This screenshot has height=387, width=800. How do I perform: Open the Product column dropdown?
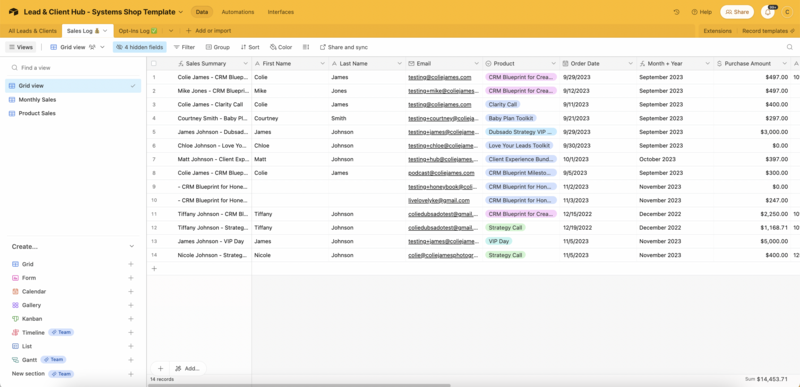pyautogui.click(x=553, y=64)
